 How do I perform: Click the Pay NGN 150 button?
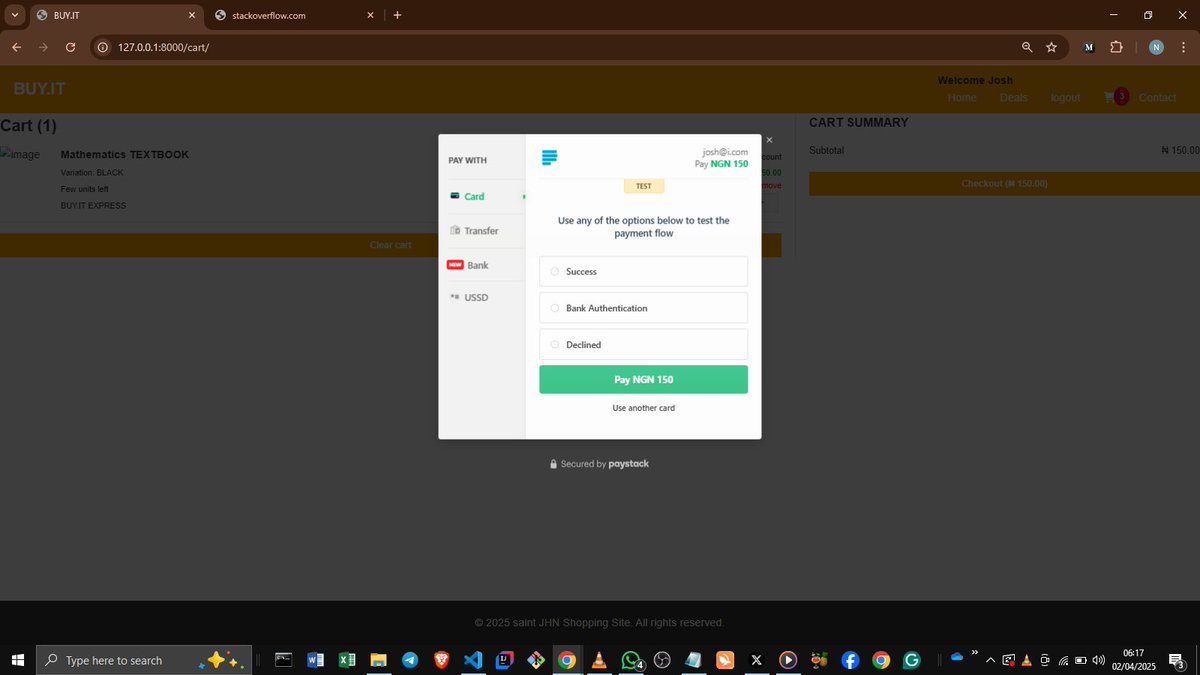[643, 379]
